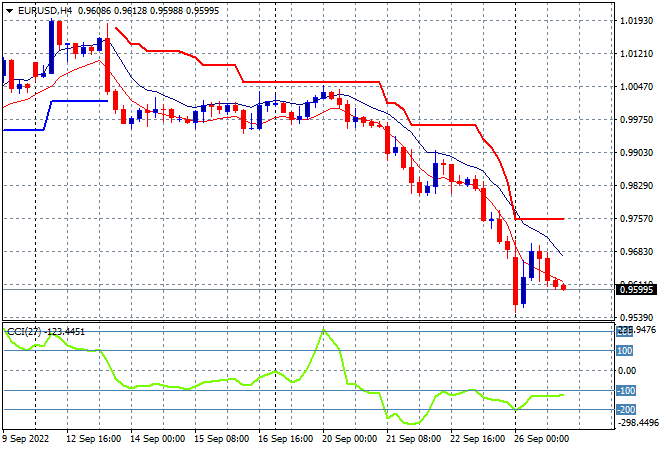Click the EURUSD,H4 chart title
The height and width of the screenshot is (450, 660).
click(x=45, y=11)
